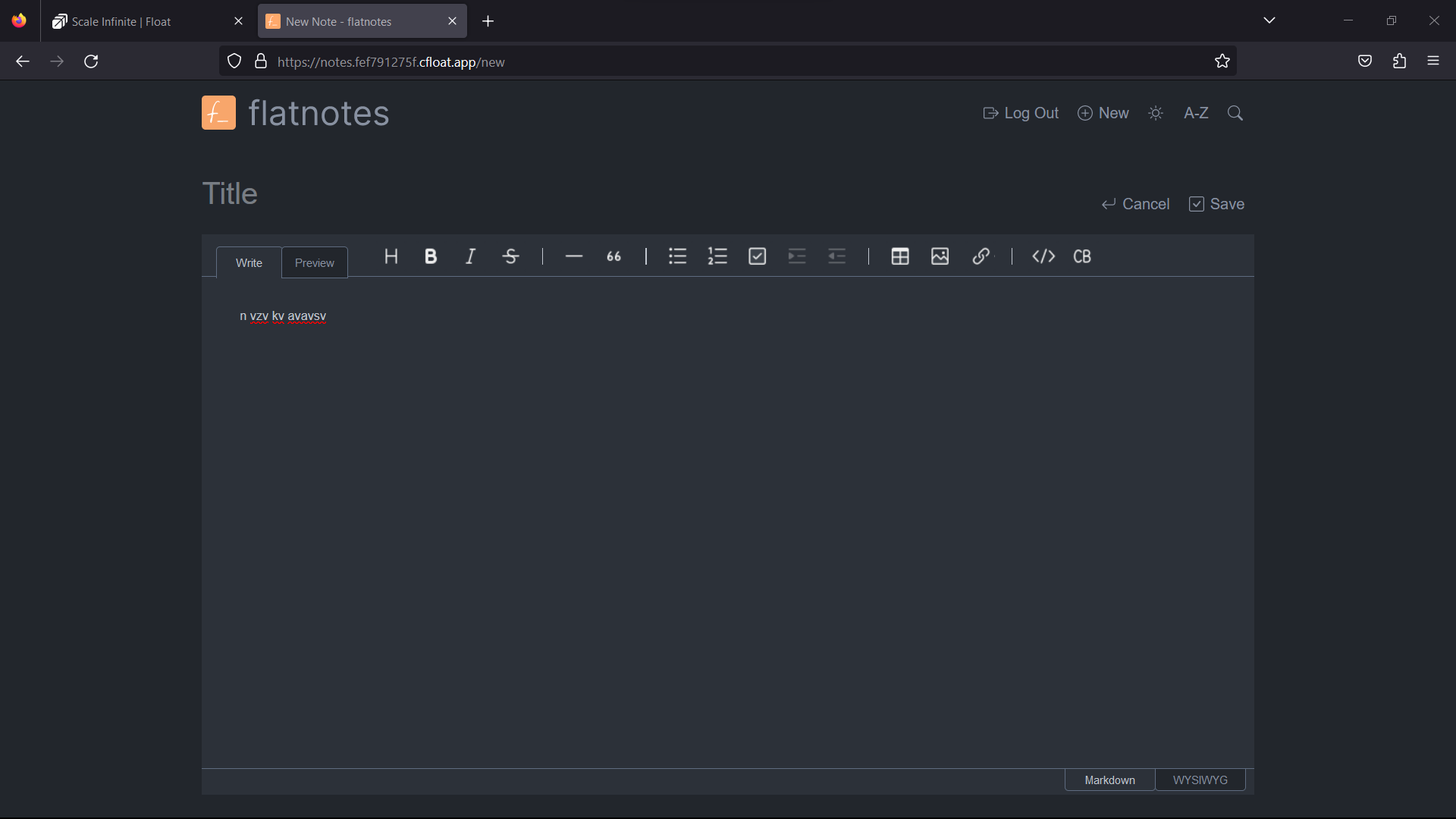Create a New note from header

click(1103, 113)
